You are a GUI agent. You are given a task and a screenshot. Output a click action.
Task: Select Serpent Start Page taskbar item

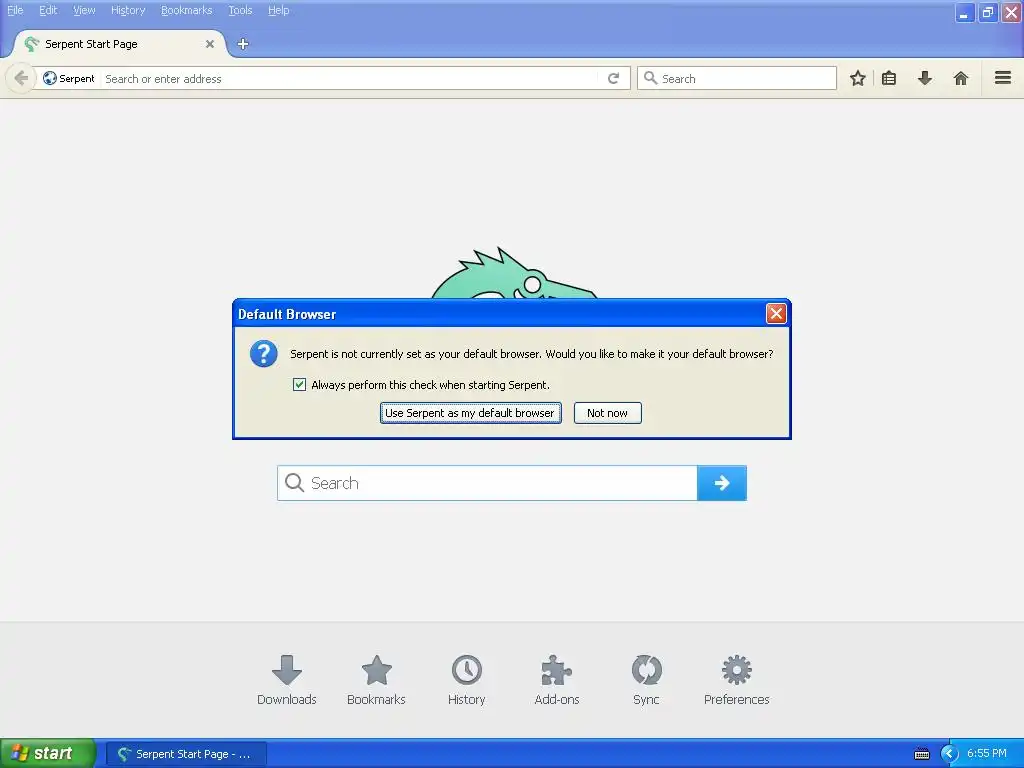click(x=186, y=754)
